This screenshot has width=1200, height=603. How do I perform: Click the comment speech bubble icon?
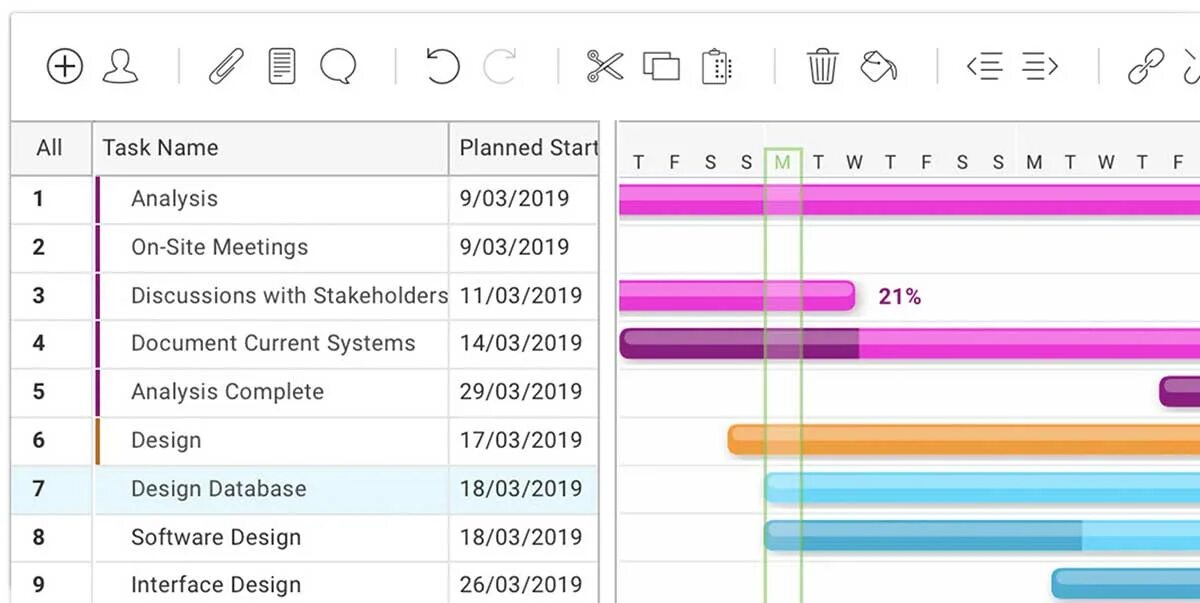[x=338, y=67]
